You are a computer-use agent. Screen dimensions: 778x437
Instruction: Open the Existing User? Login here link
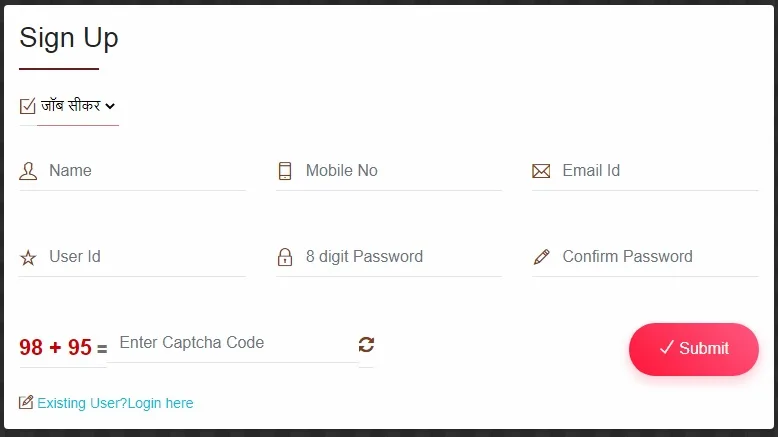(115, 403)
